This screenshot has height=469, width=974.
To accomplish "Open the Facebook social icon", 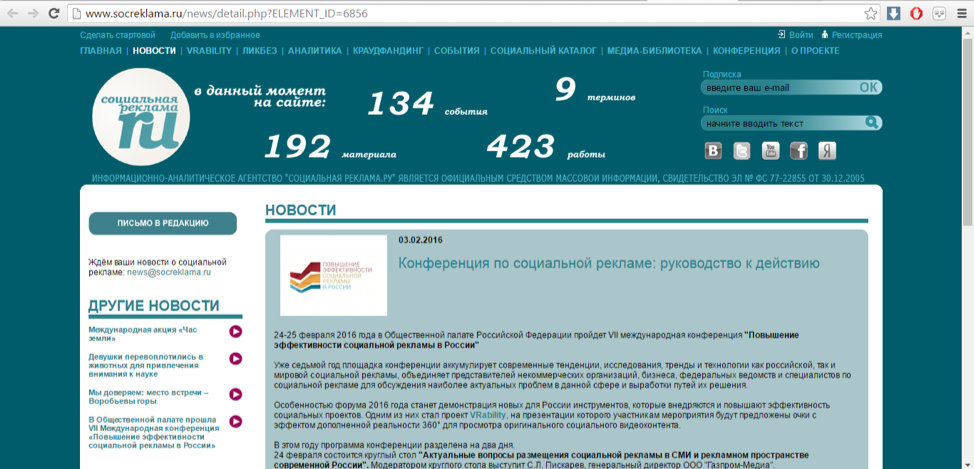I will (799, 151).
